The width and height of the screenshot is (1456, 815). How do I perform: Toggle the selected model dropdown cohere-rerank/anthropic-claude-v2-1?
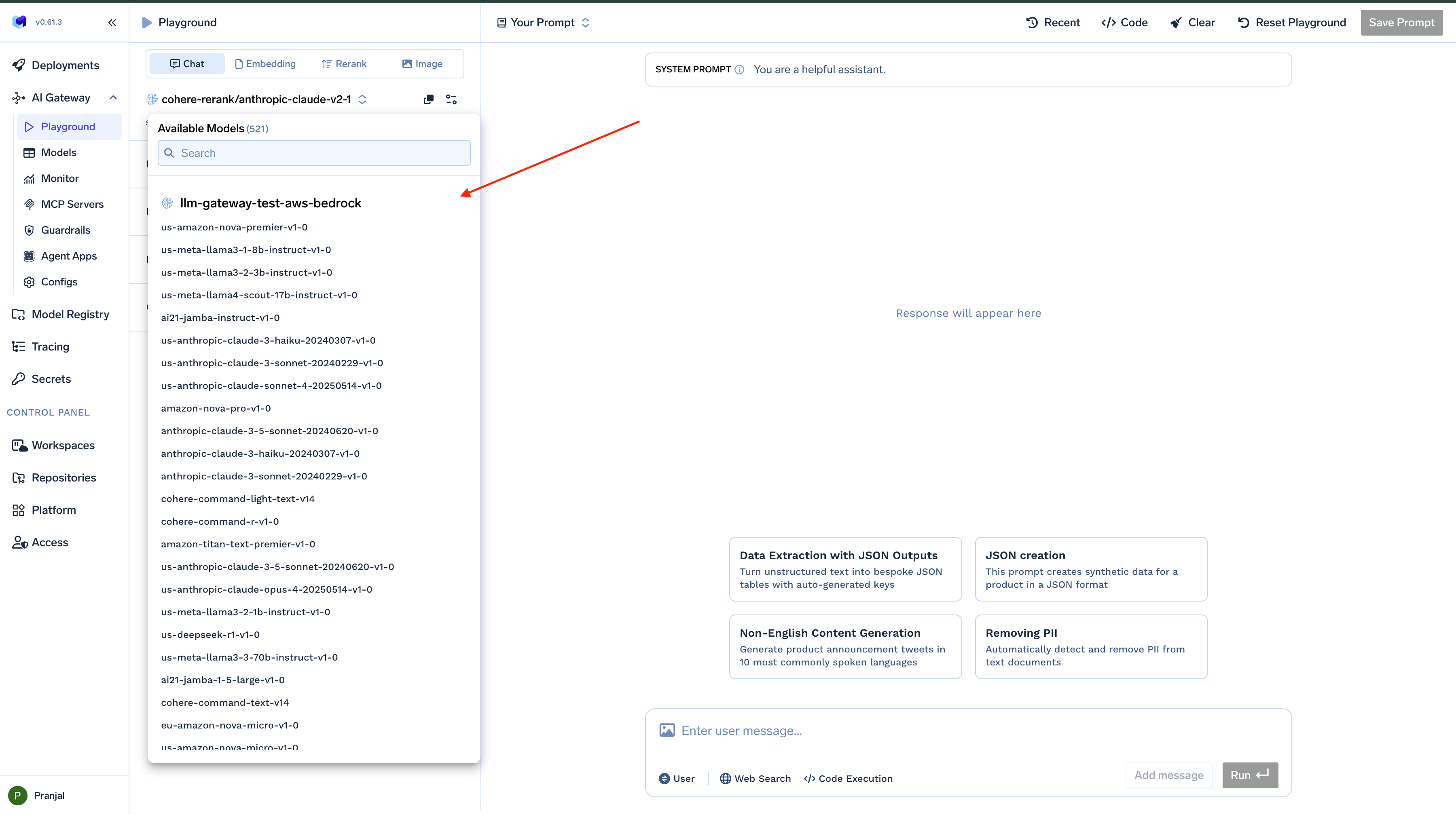[x=256, y=99]
